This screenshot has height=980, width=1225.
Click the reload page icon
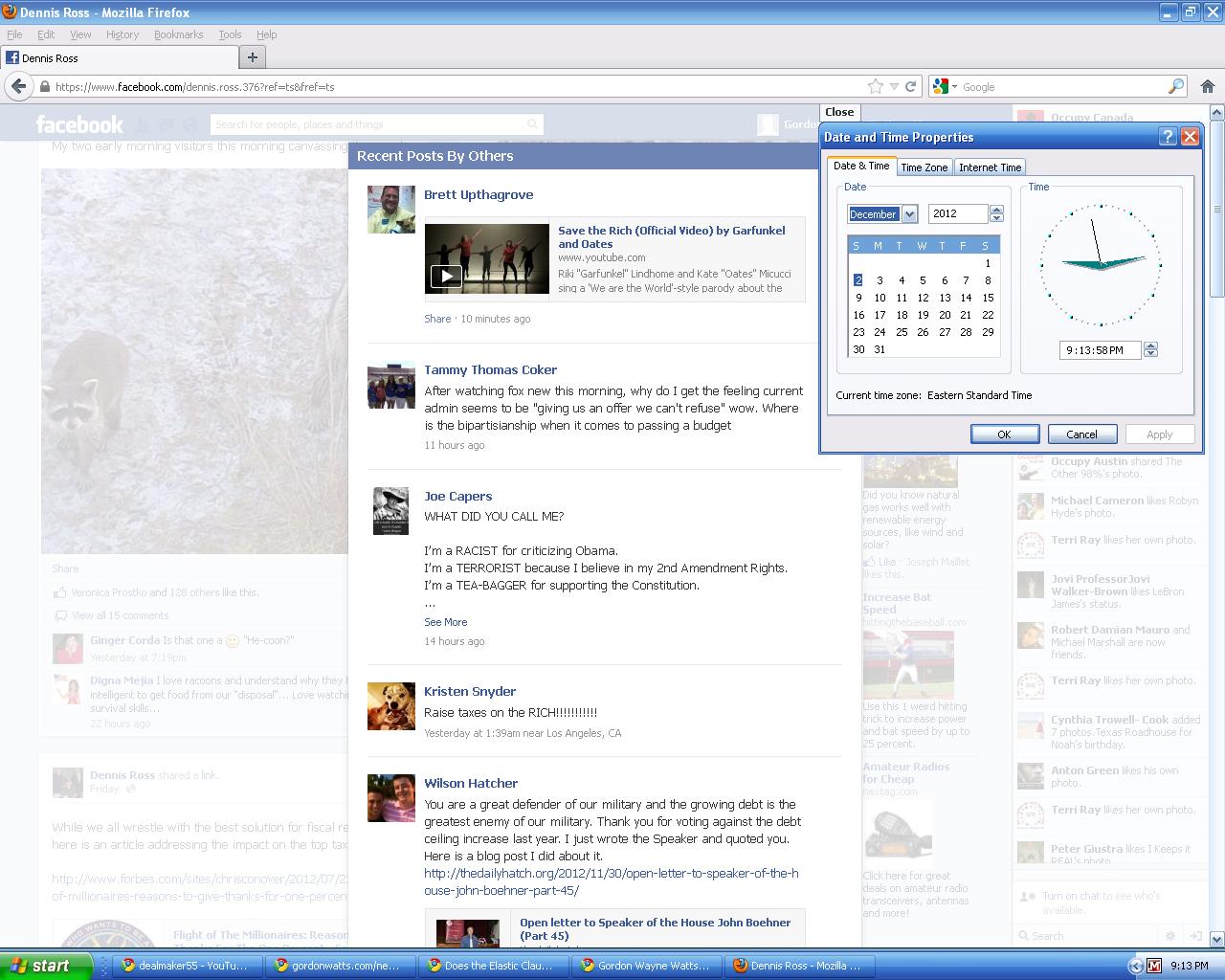(911, 86)
